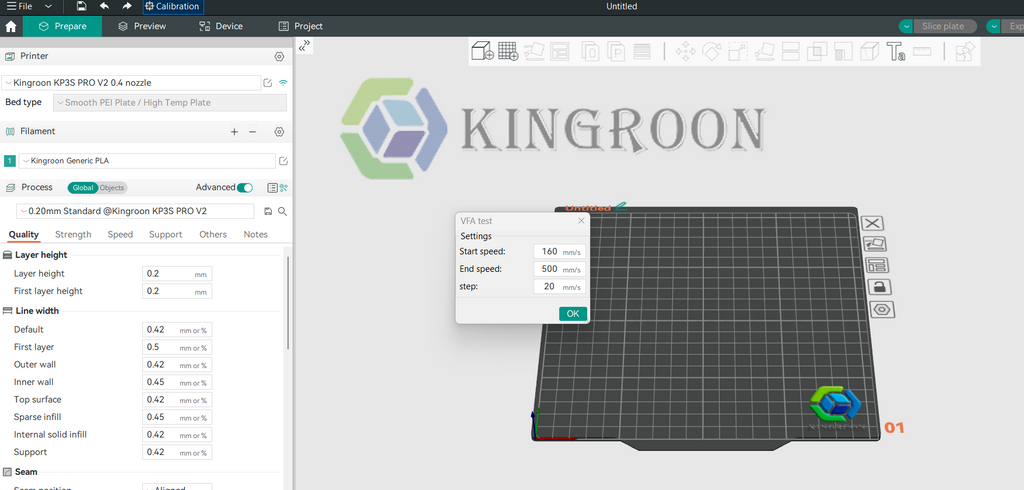
Task: Click the remove plate X icon
Action: [872, 223]
